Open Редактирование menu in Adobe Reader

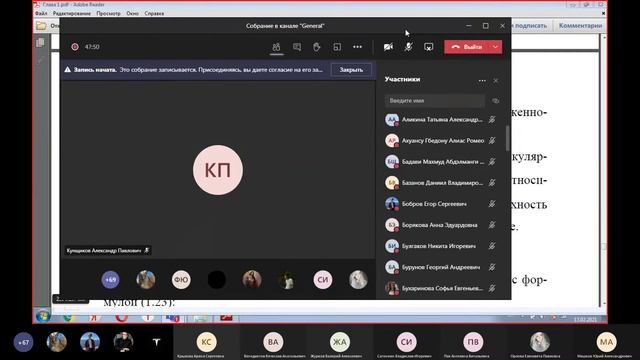[x=72, y=13]
